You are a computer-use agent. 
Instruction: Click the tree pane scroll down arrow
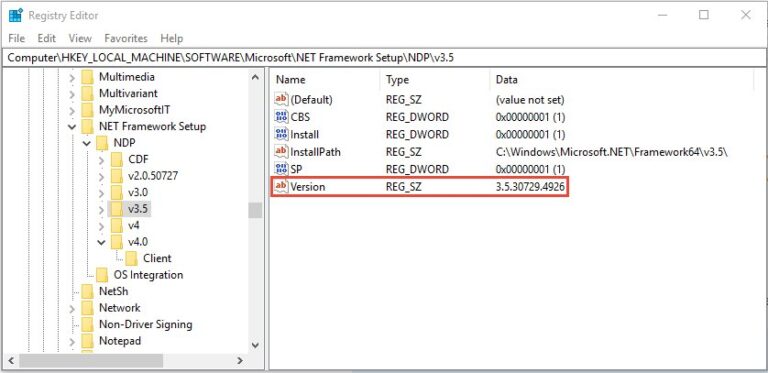(x=255, y=345)
